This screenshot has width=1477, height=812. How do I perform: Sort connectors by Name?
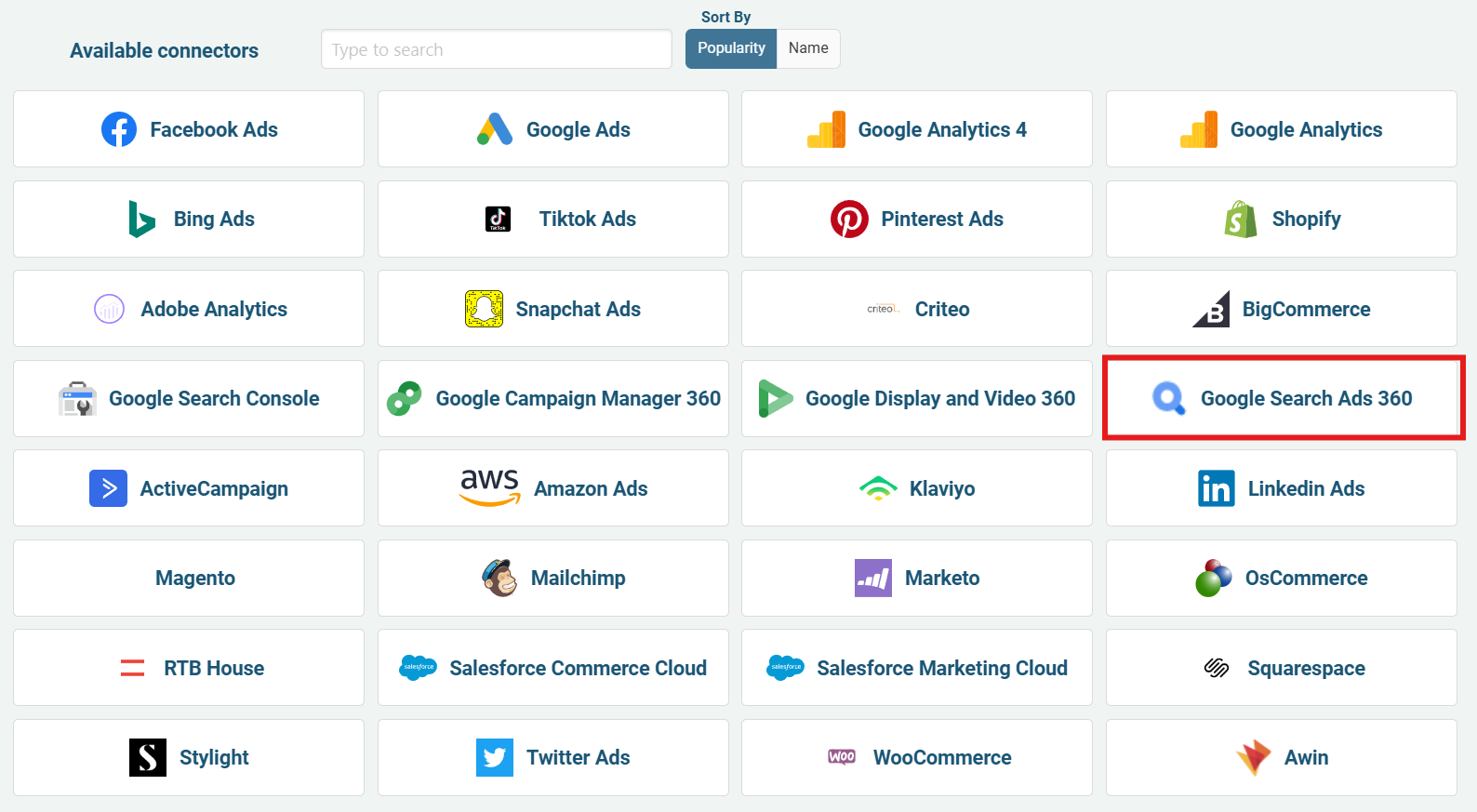[x=808, y=48]
